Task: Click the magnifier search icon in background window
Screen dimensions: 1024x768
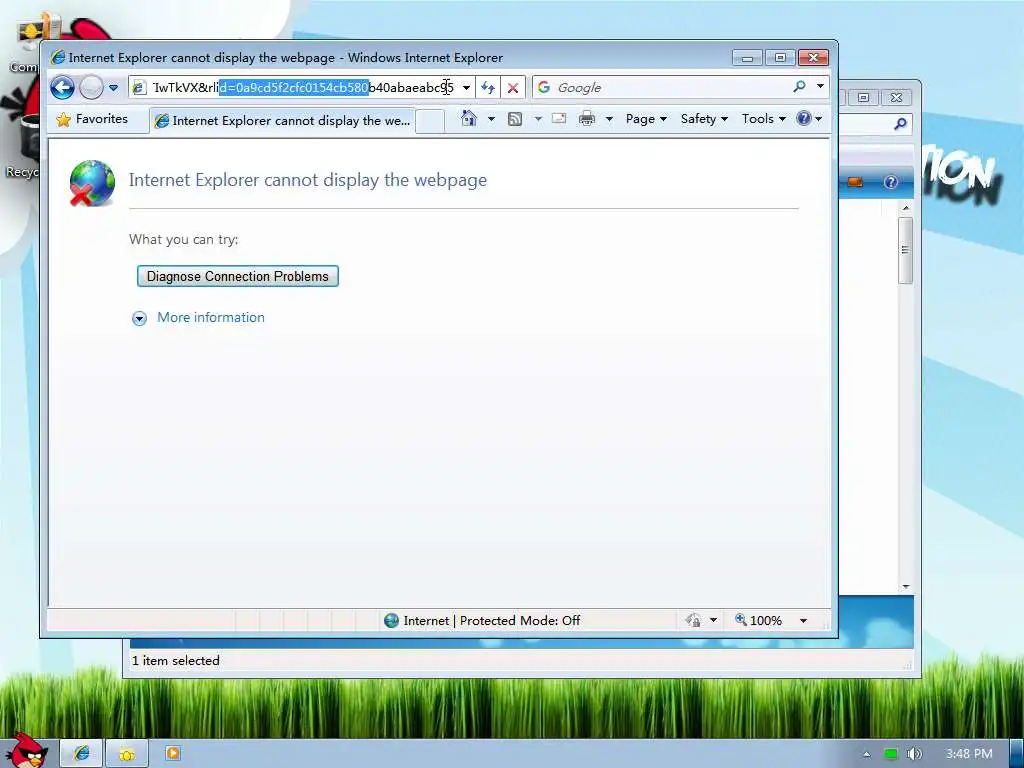Action: point(900,123)
